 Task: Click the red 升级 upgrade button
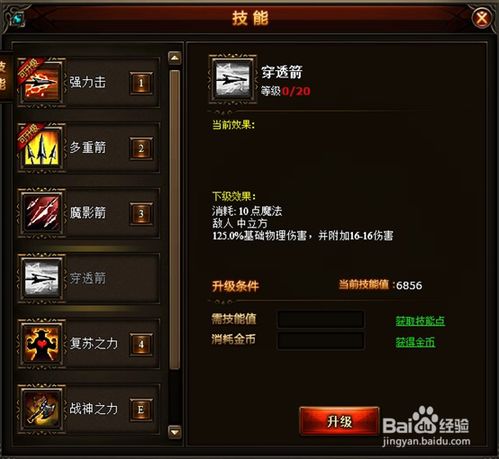(x=339, y=421)
